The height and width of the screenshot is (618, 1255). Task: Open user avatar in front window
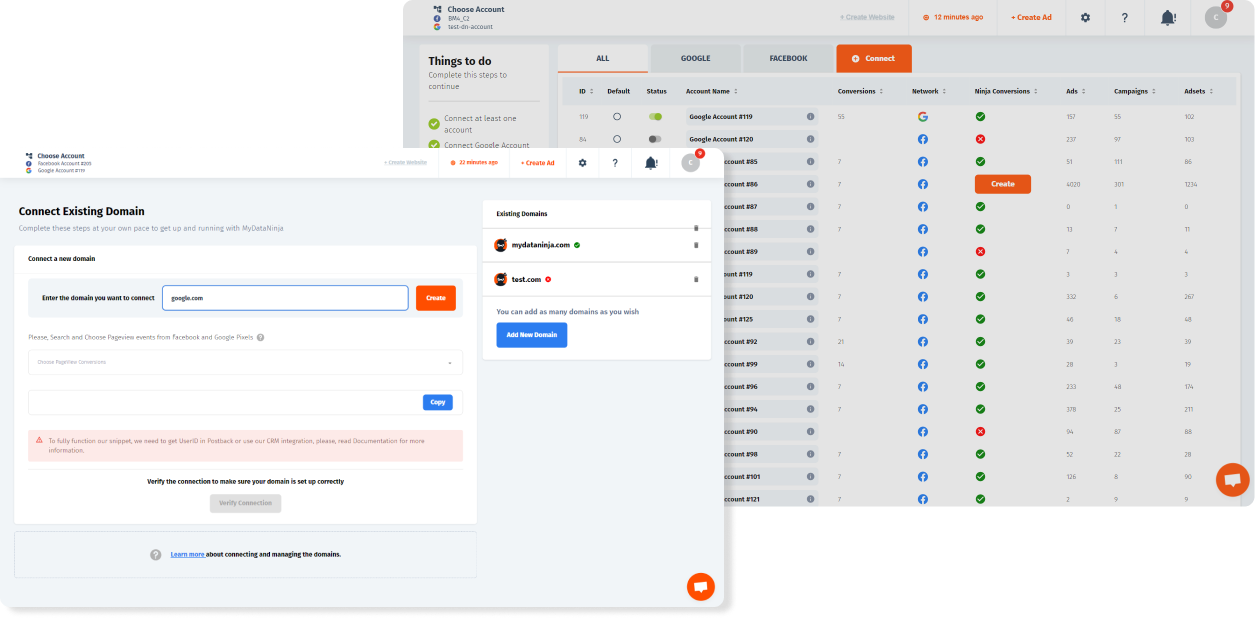click(x=690, y=162)
